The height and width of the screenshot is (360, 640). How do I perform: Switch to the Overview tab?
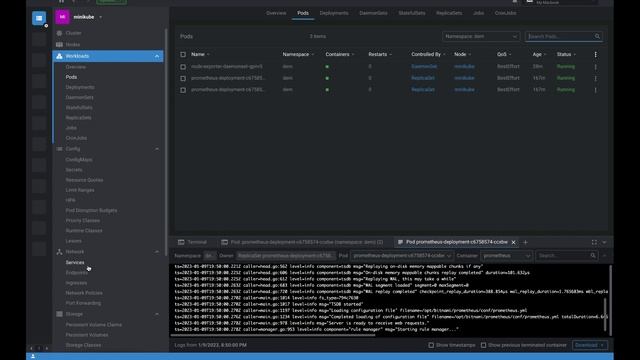pyautogui.click(x=276, y=13)
